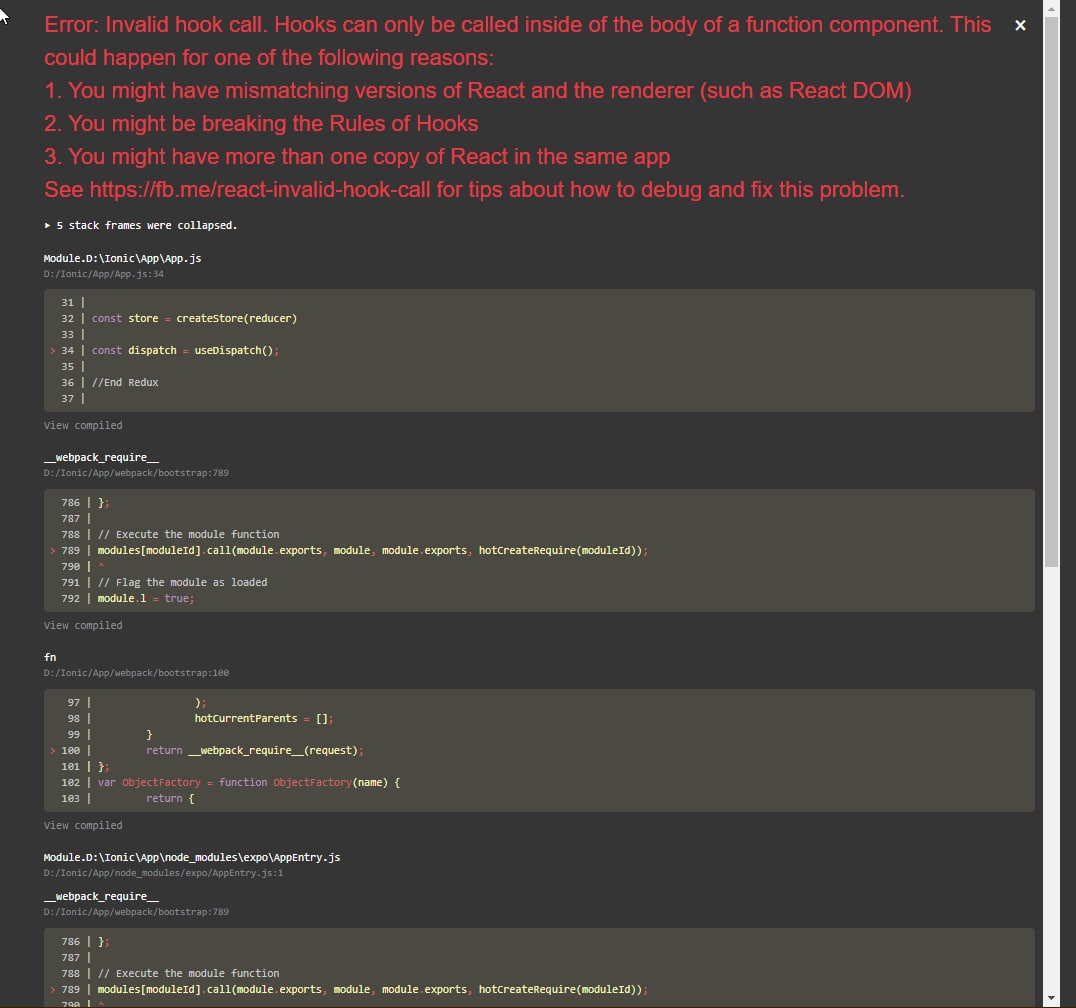
Task: Click the D:/Ionic/App/App.js:34 file path
Action: (x=104, y=273)
